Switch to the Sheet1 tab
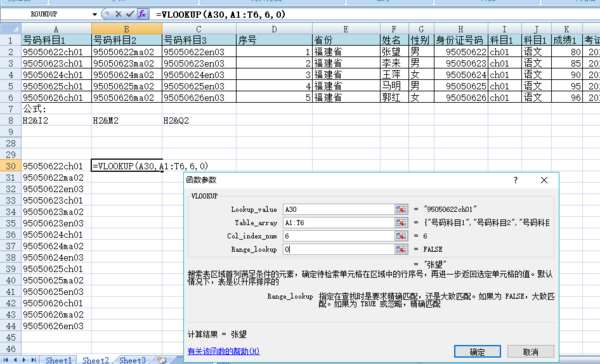600x364 pixels. [59, 360]
